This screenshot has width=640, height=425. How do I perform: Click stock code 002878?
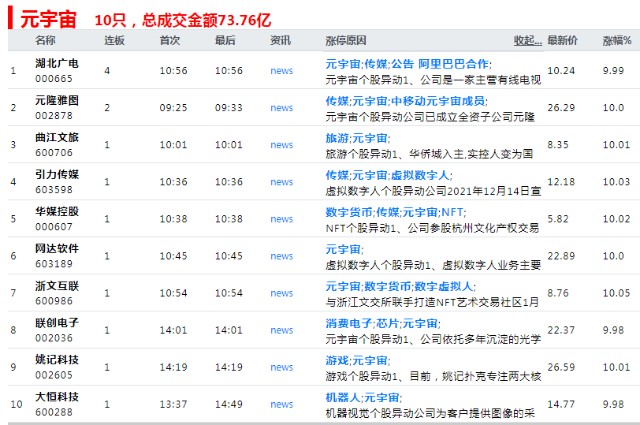point(54,116)
